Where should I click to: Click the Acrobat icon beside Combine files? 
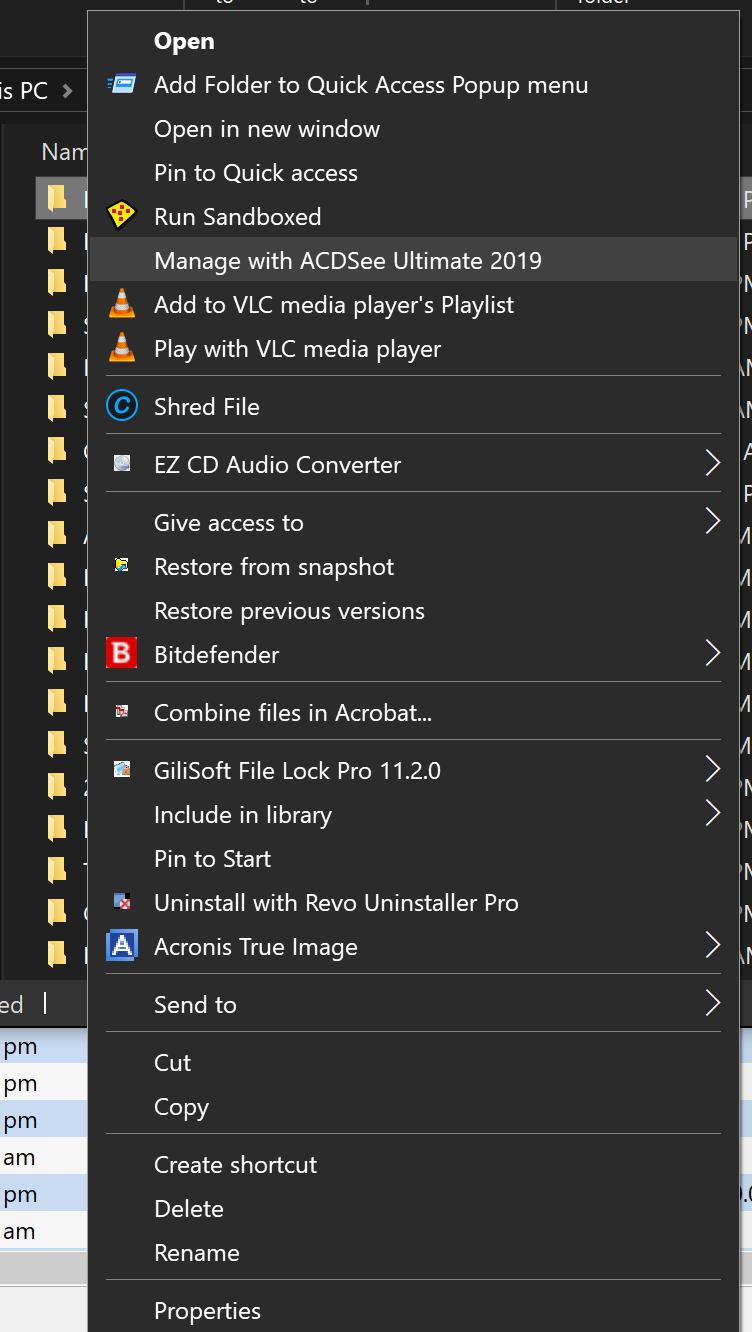pos(122,711)
